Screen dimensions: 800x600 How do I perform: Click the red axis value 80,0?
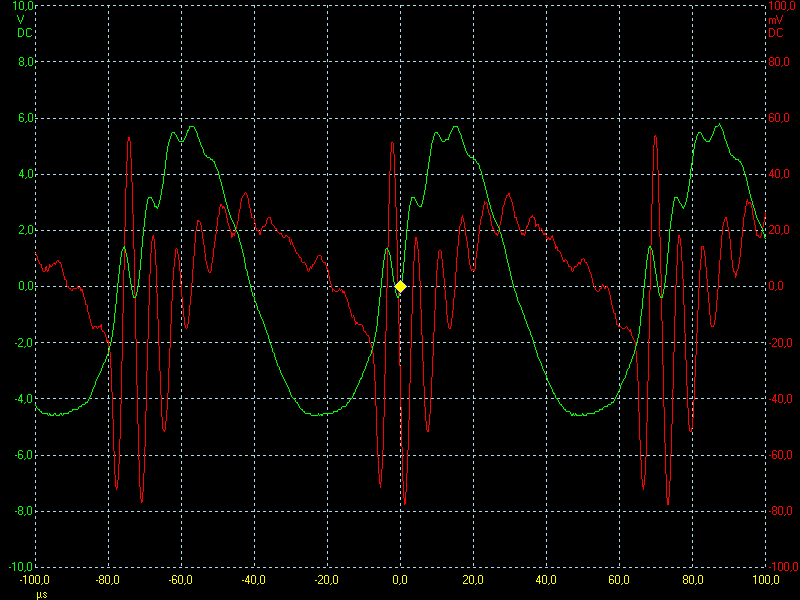click(779, 62)
